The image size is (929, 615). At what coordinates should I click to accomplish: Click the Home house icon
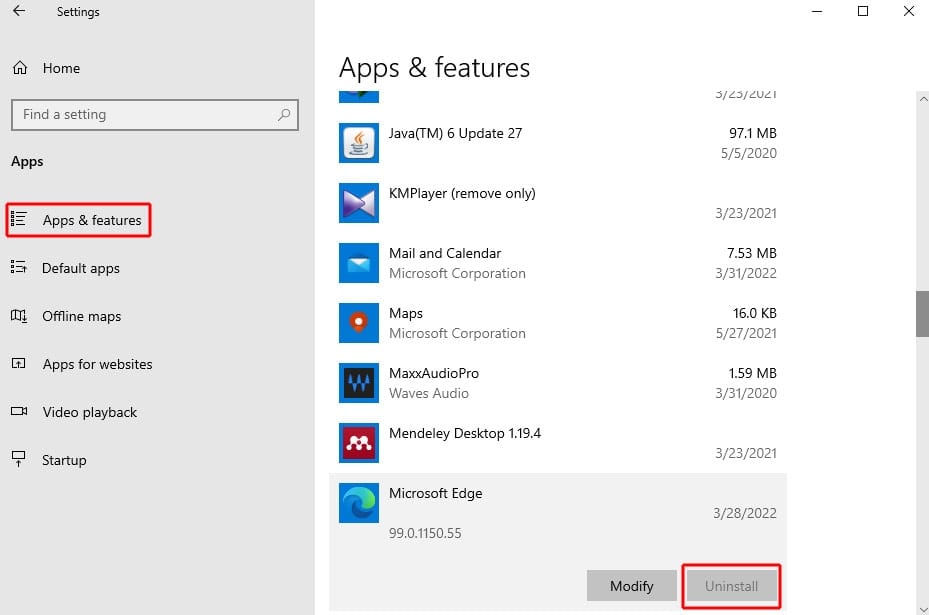click(x=20, y=68)
